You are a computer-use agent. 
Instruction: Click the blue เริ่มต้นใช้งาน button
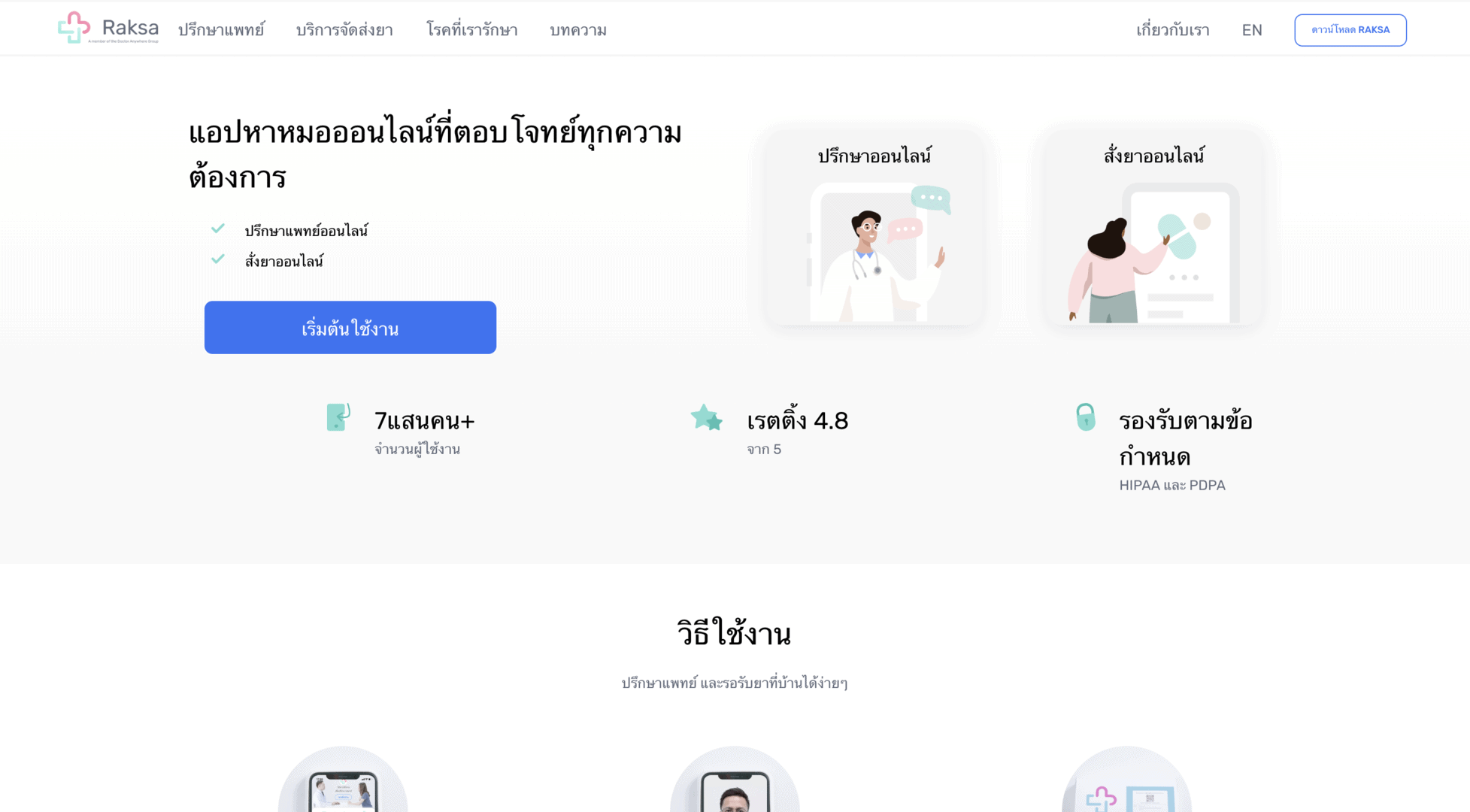click(350, 328)
